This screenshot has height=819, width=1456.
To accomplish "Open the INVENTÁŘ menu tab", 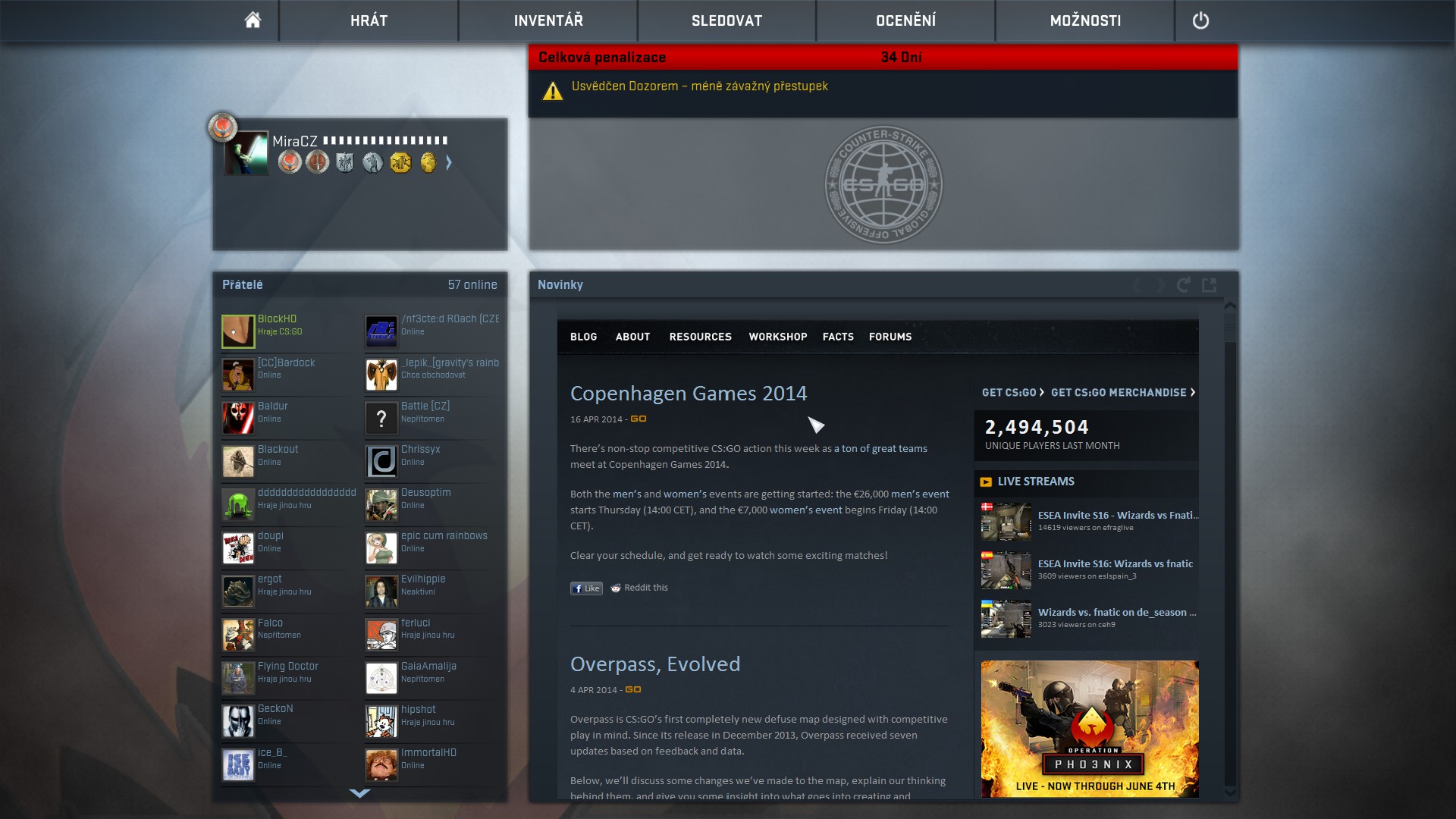I will [x=548, y=20].
